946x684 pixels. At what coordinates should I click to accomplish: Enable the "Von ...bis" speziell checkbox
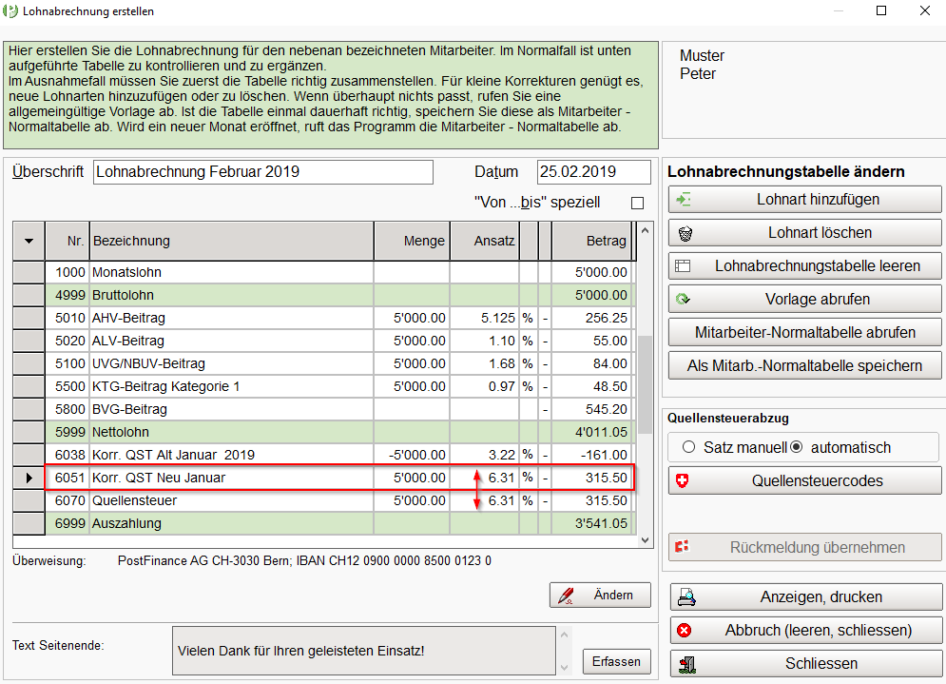637,203
